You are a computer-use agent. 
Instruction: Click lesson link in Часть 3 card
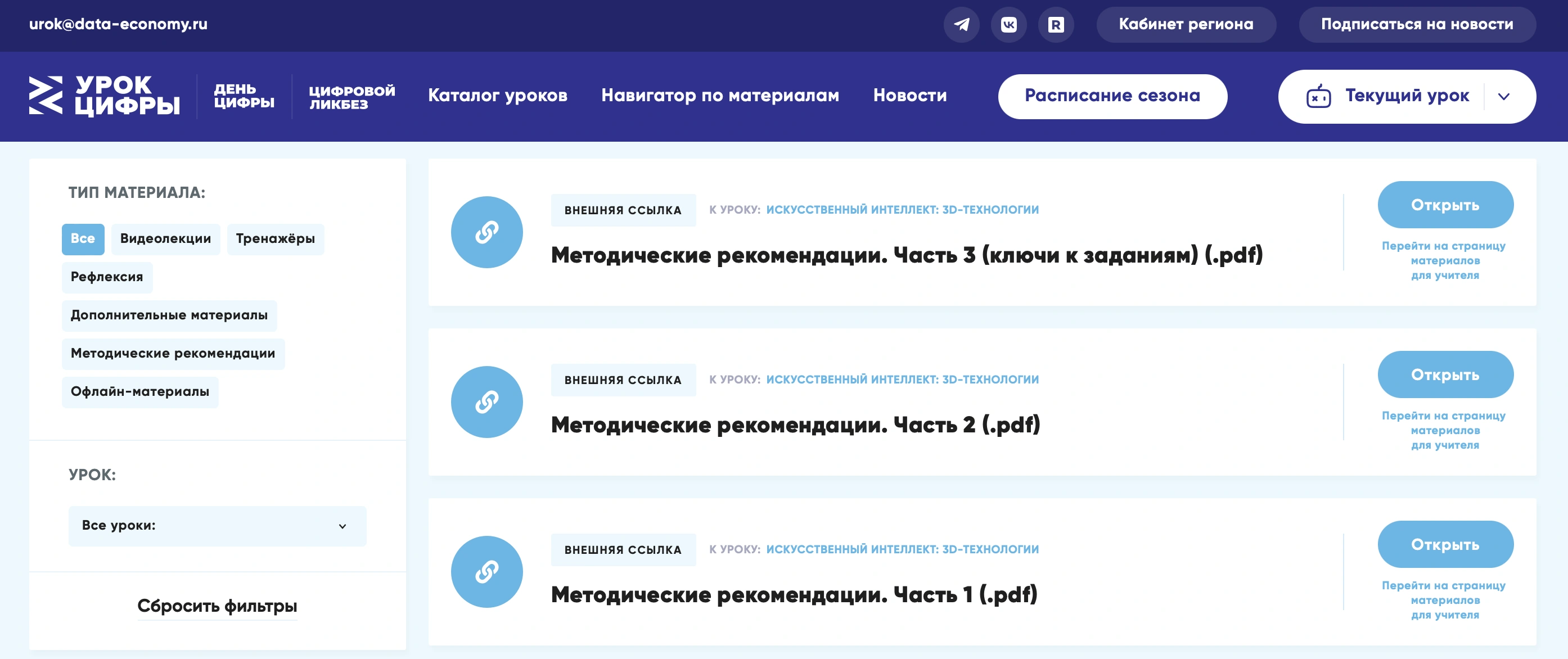click(x=902, y=209)
